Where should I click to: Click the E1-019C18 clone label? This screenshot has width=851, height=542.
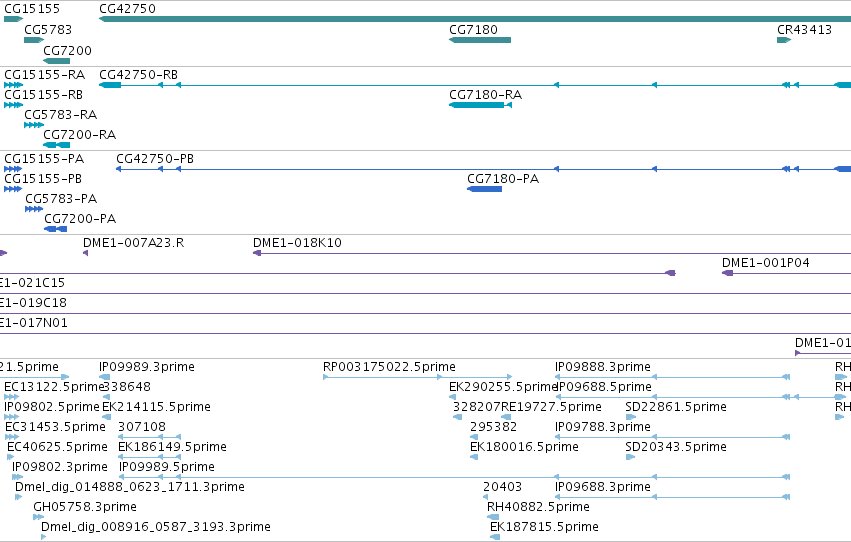point(33,303)
